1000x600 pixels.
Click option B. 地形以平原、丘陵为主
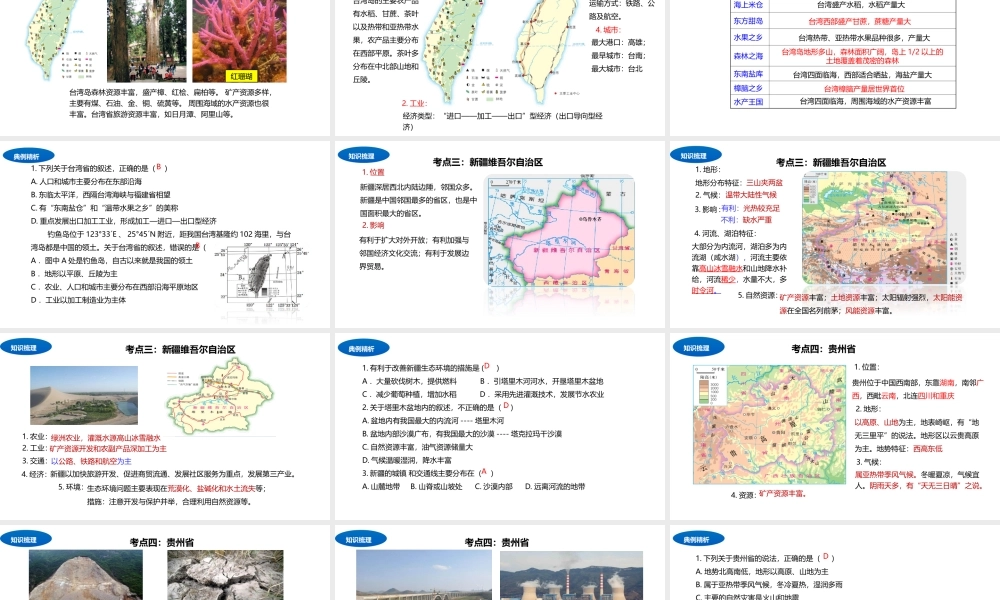pyautogui.click(x=74, y=274)
